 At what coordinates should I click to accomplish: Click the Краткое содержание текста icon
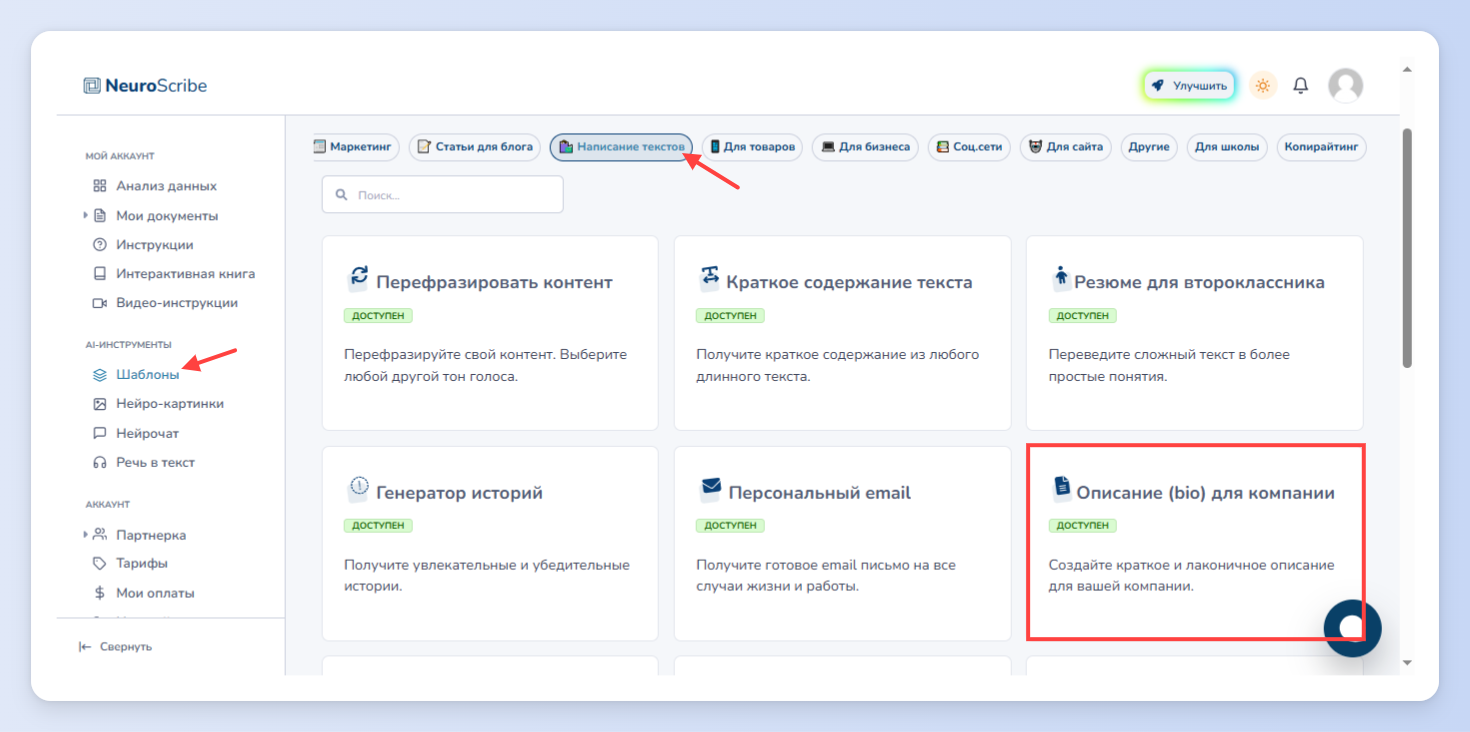[710, 278]
